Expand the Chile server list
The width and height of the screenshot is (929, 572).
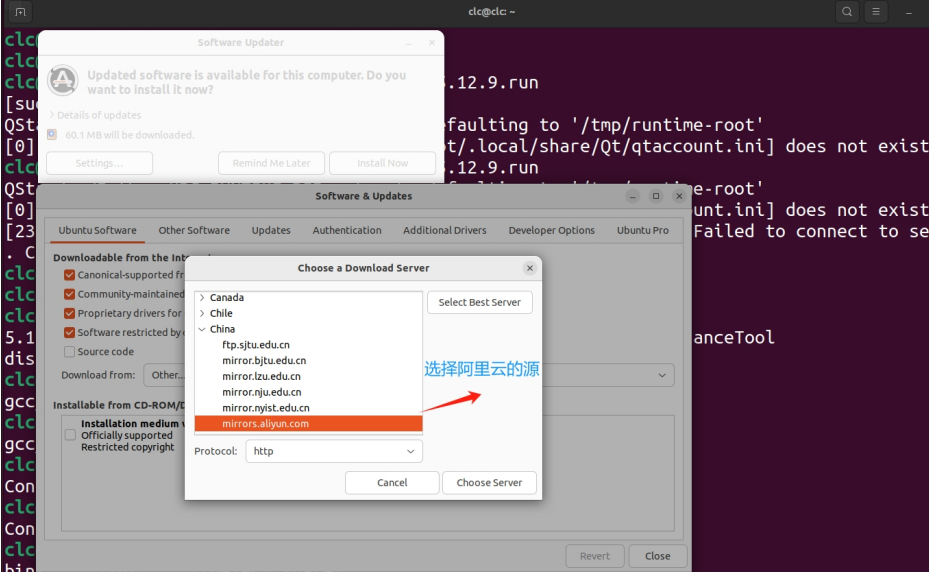click(202, 313)
